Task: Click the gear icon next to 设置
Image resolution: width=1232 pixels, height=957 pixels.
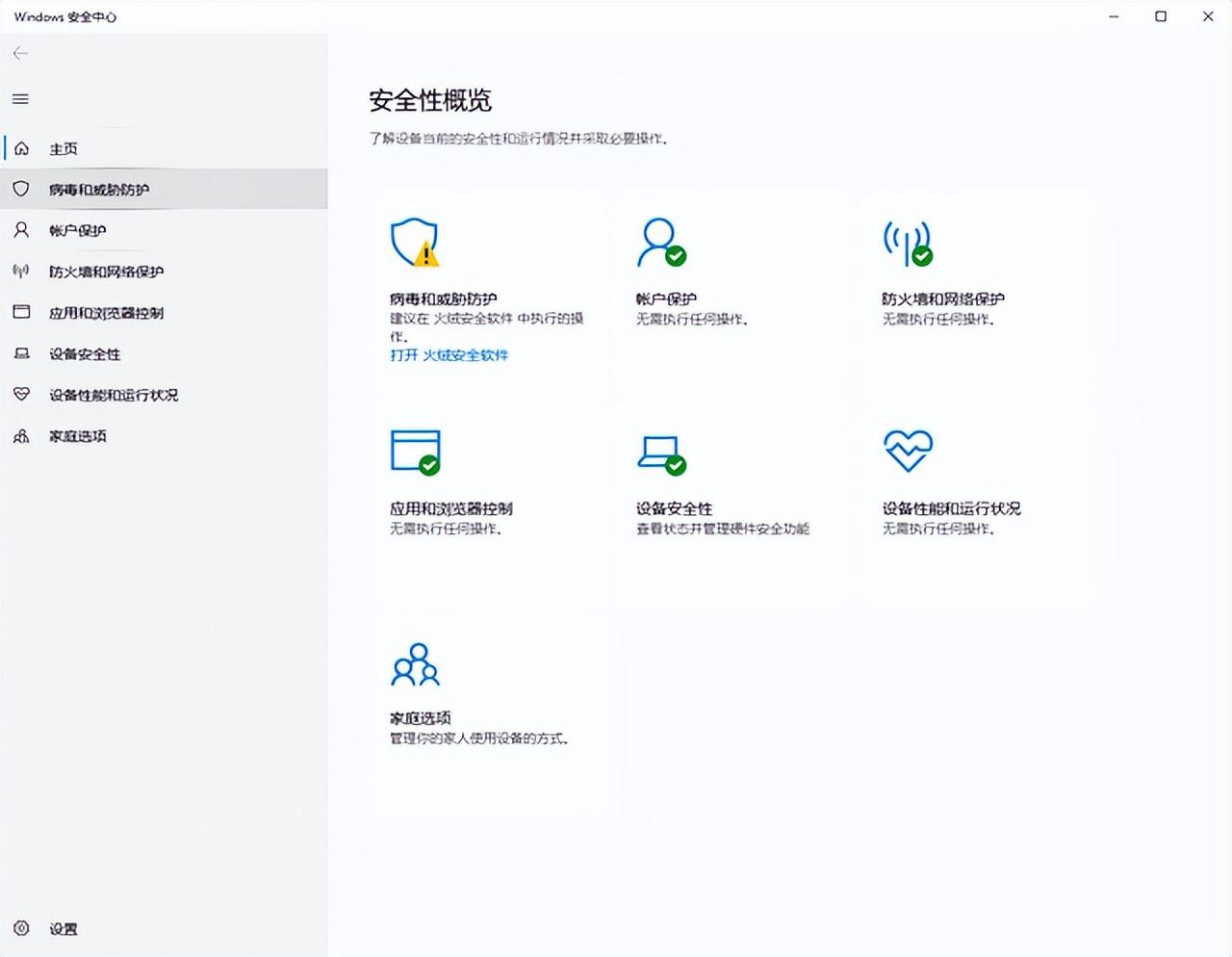Action: pyautogui.click(x=21, y=928)
